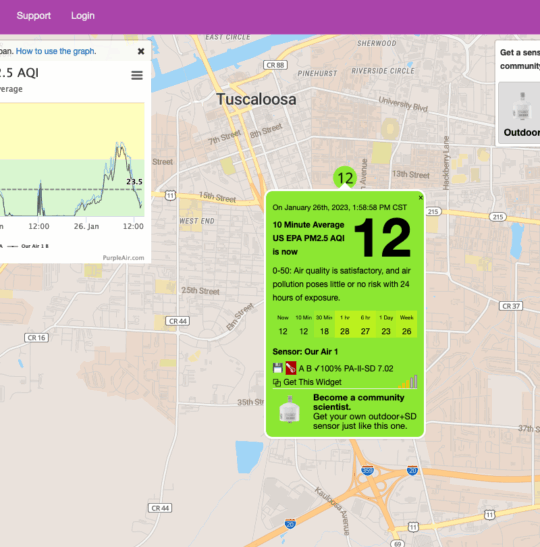Click the signal strength bars icon
540x547 pixels.
tap(408, 382)
